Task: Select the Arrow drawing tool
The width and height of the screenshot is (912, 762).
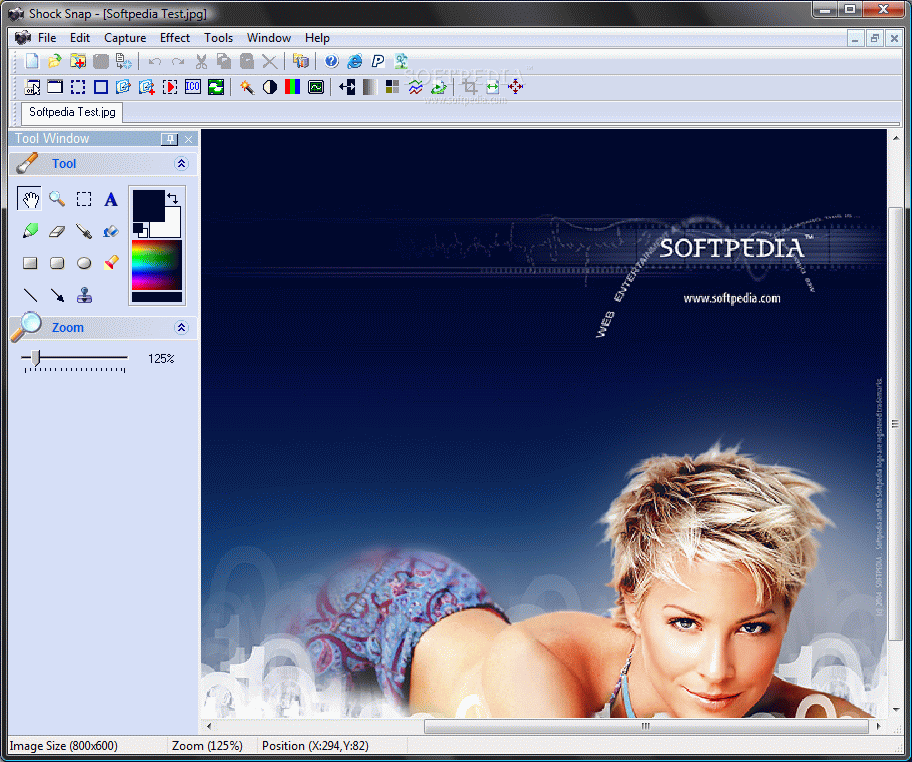Action: tap(57, 295)
